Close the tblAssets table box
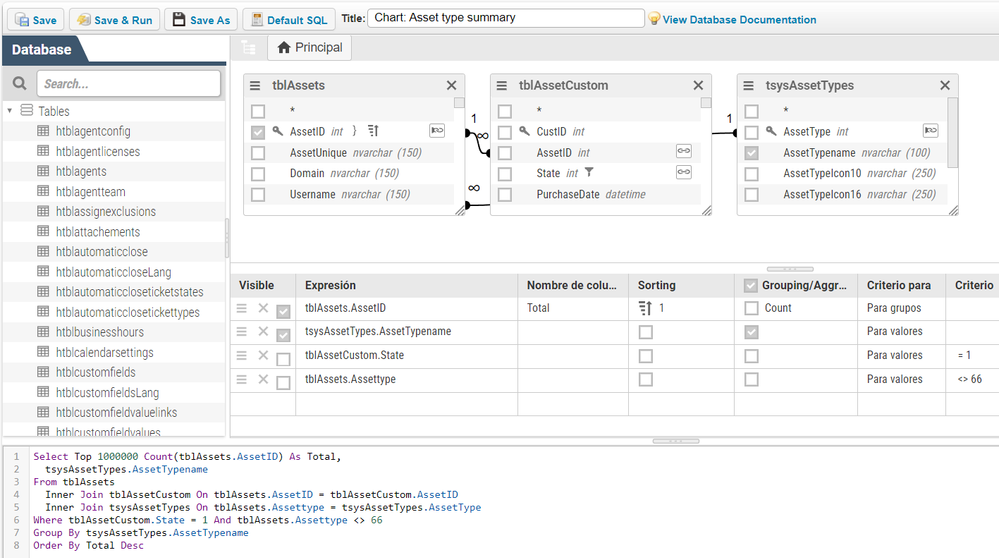Viewport: 999px width, 558px height. 451,86
